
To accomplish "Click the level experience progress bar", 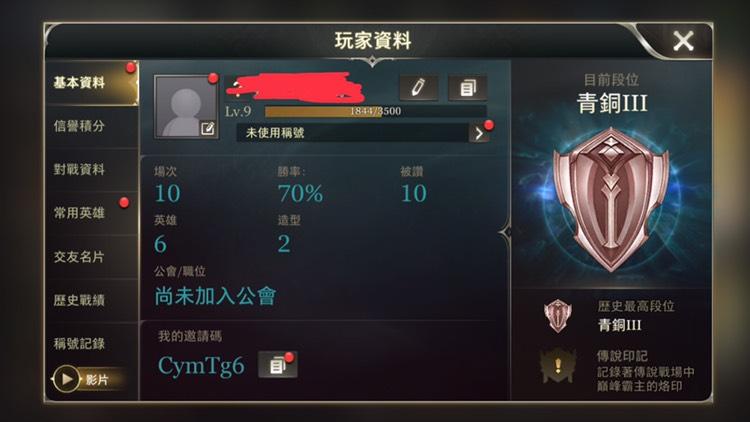I will (x=375, y=111).
